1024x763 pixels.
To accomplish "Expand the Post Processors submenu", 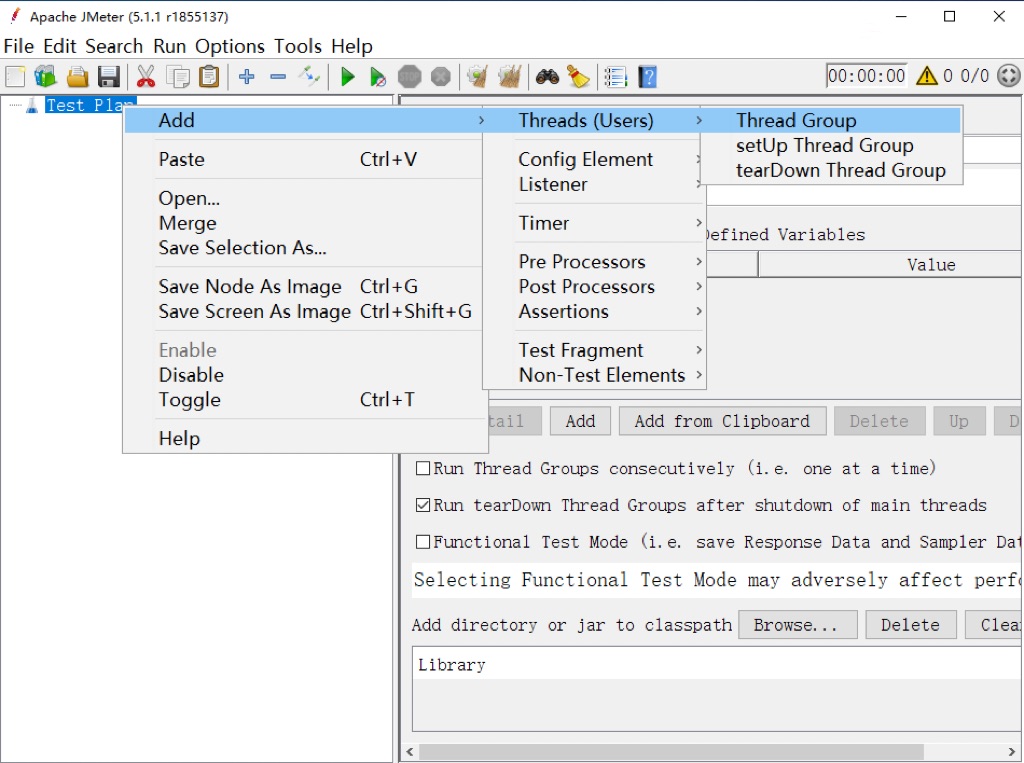I will pos(594,286).
